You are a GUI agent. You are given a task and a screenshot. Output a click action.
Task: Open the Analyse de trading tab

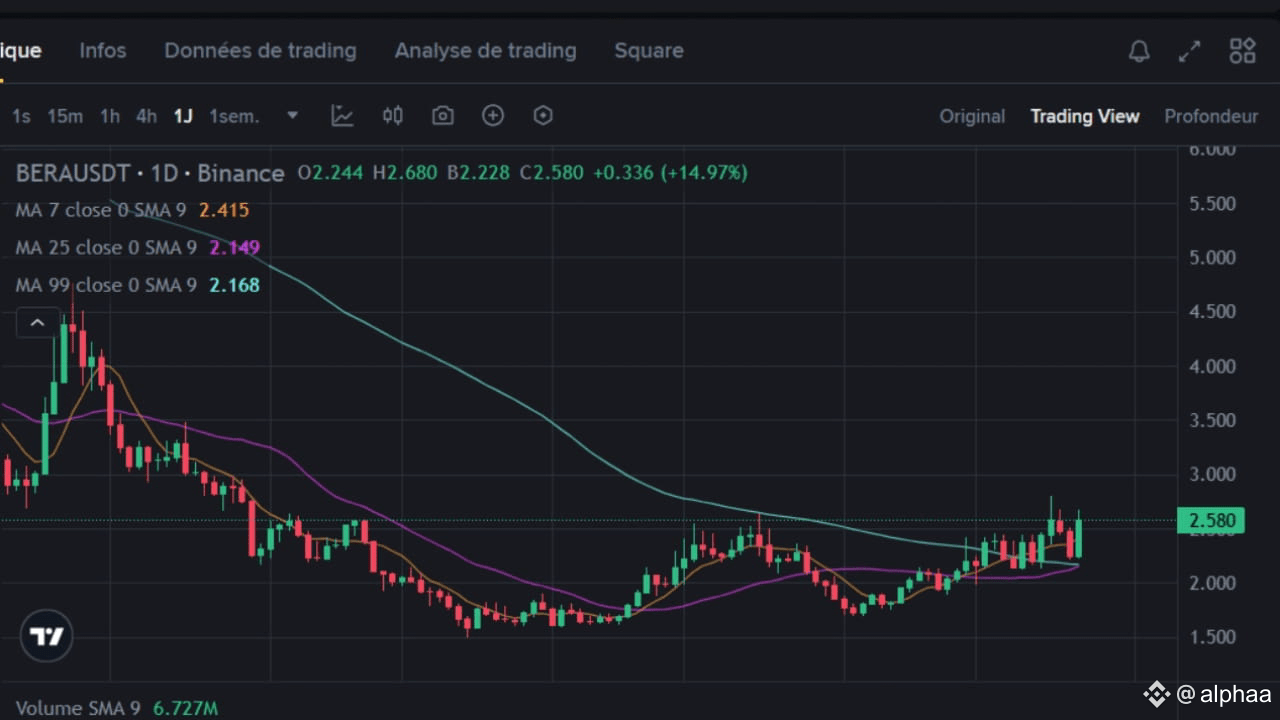tap(485, 50)
